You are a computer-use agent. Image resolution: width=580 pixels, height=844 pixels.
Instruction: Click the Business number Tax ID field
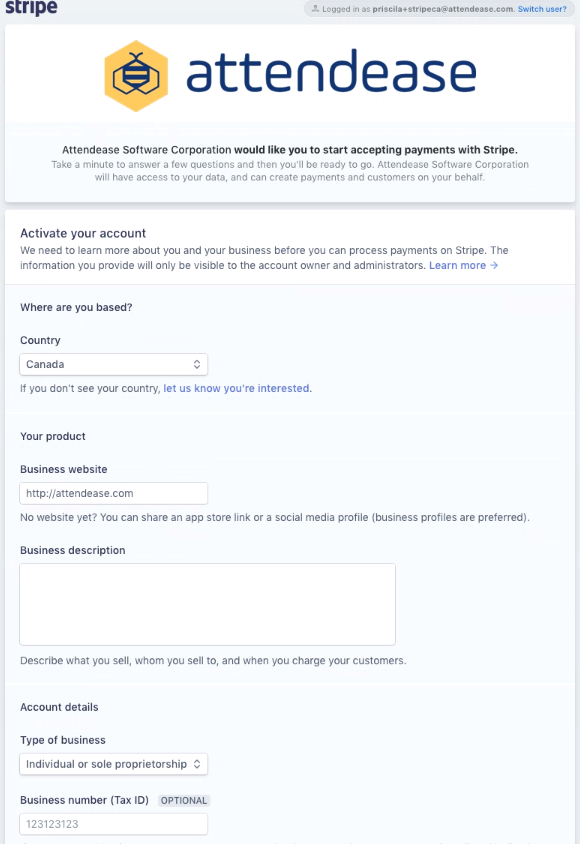113,824
